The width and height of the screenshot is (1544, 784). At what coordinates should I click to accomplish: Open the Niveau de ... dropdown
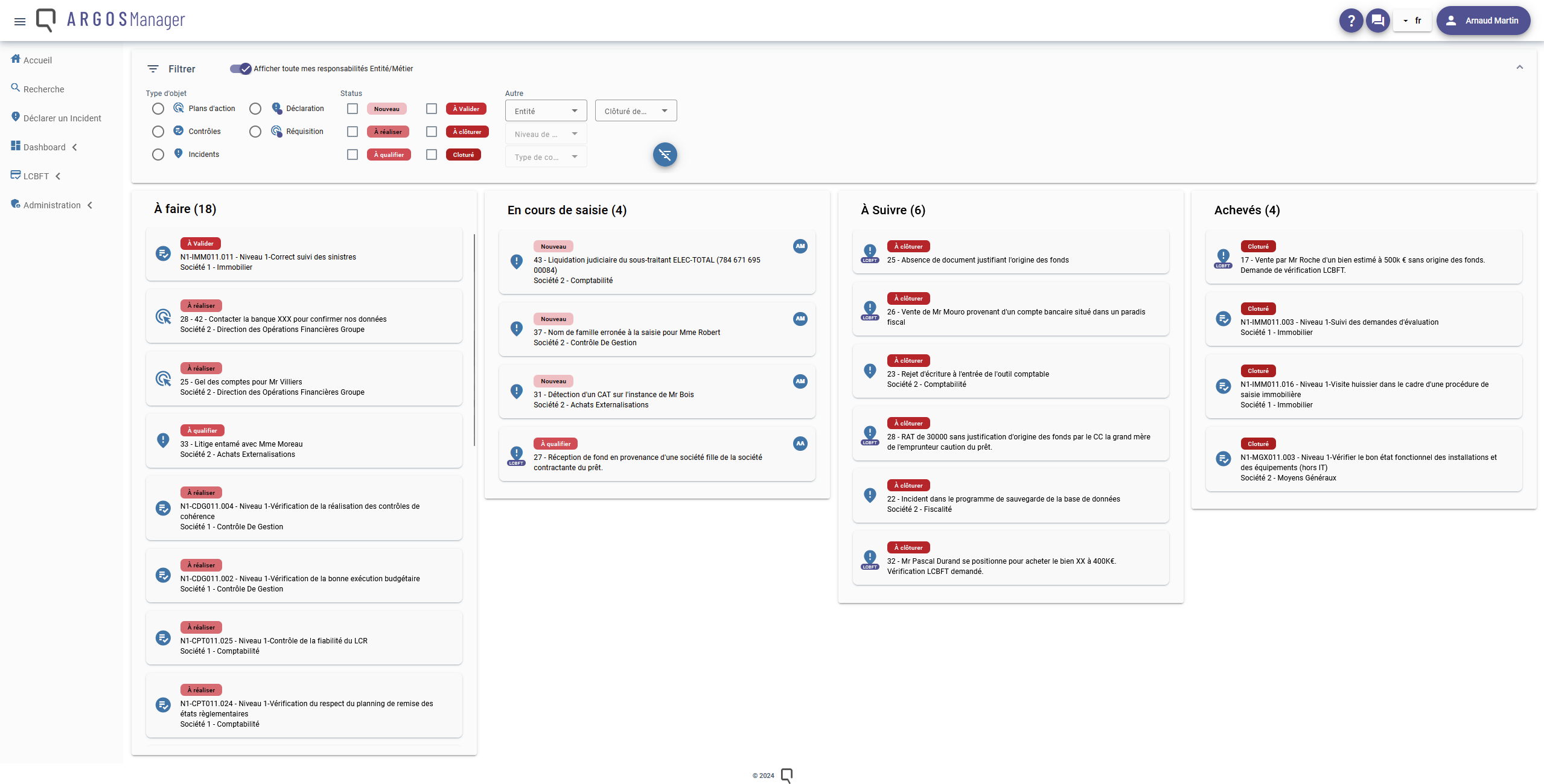coord(546,134)
